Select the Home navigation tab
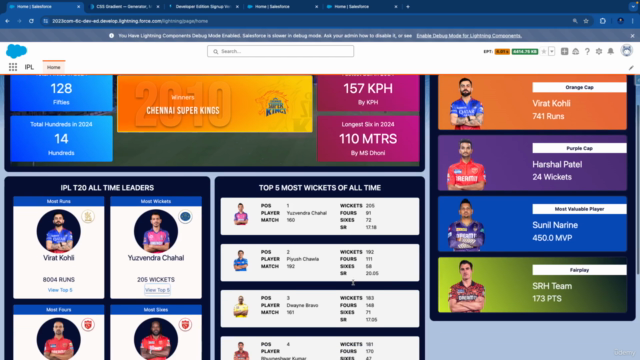This screenshot has width=640, height=360. pyautogui.click(x=53, y=67)
